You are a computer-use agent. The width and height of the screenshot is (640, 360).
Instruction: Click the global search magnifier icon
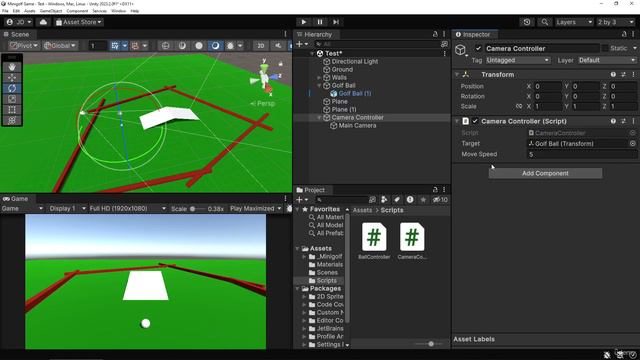(x=544, y=22)
